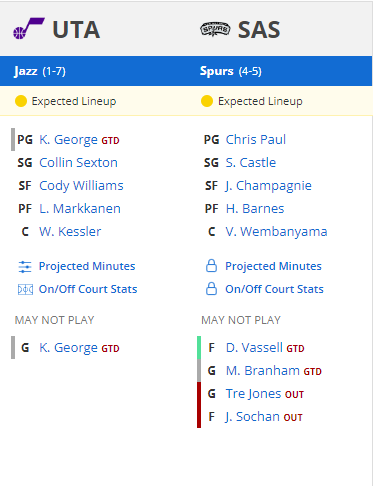Select Spurs (4-5) in blue header

point(231,71)
